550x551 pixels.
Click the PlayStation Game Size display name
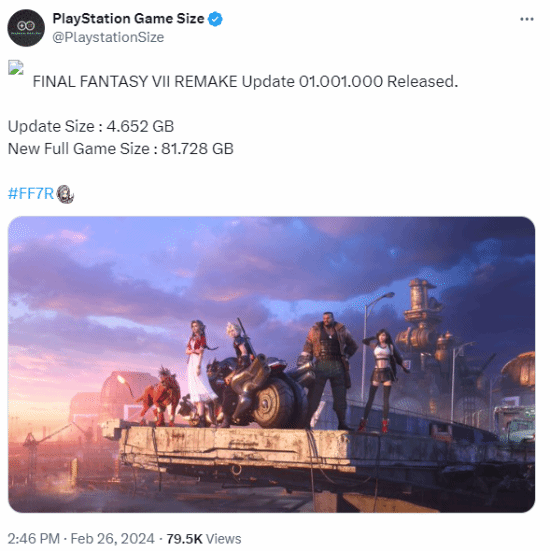[x=128, y=18]
